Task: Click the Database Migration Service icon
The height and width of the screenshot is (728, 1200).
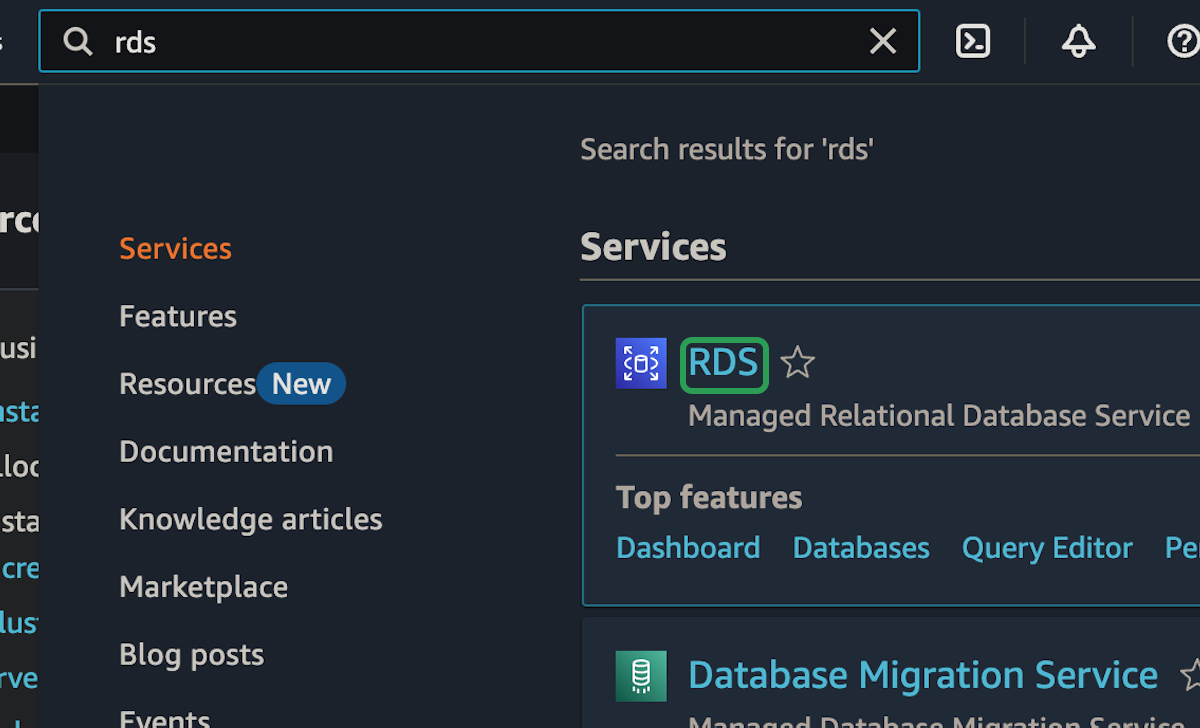Action: coord(641,675)
